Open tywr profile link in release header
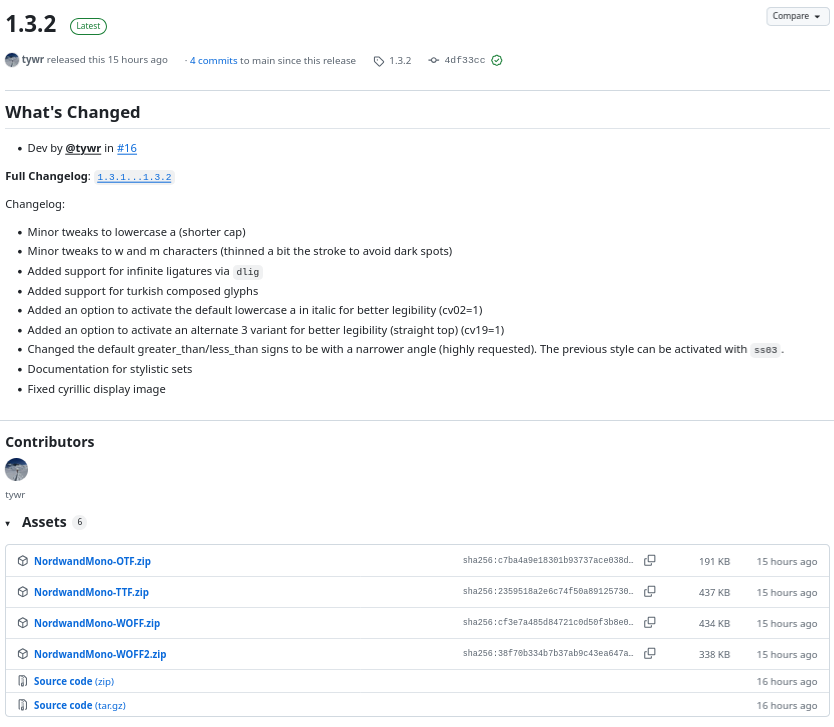This screenshot has width=834, height=727. 32,60
